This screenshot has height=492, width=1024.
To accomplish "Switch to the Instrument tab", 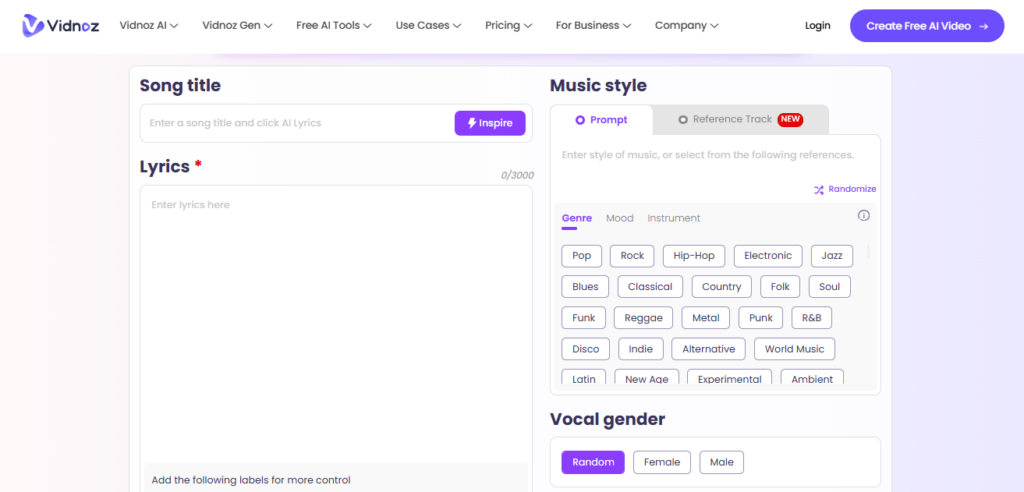I will [674, 218].
